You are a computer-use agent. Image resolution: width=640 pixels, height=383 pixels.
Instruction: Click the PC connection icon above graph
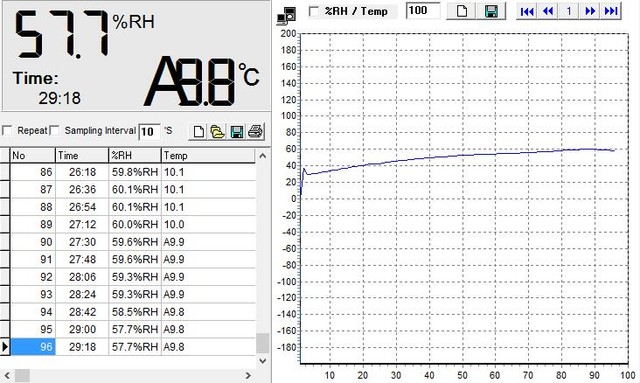coord(286,16)
